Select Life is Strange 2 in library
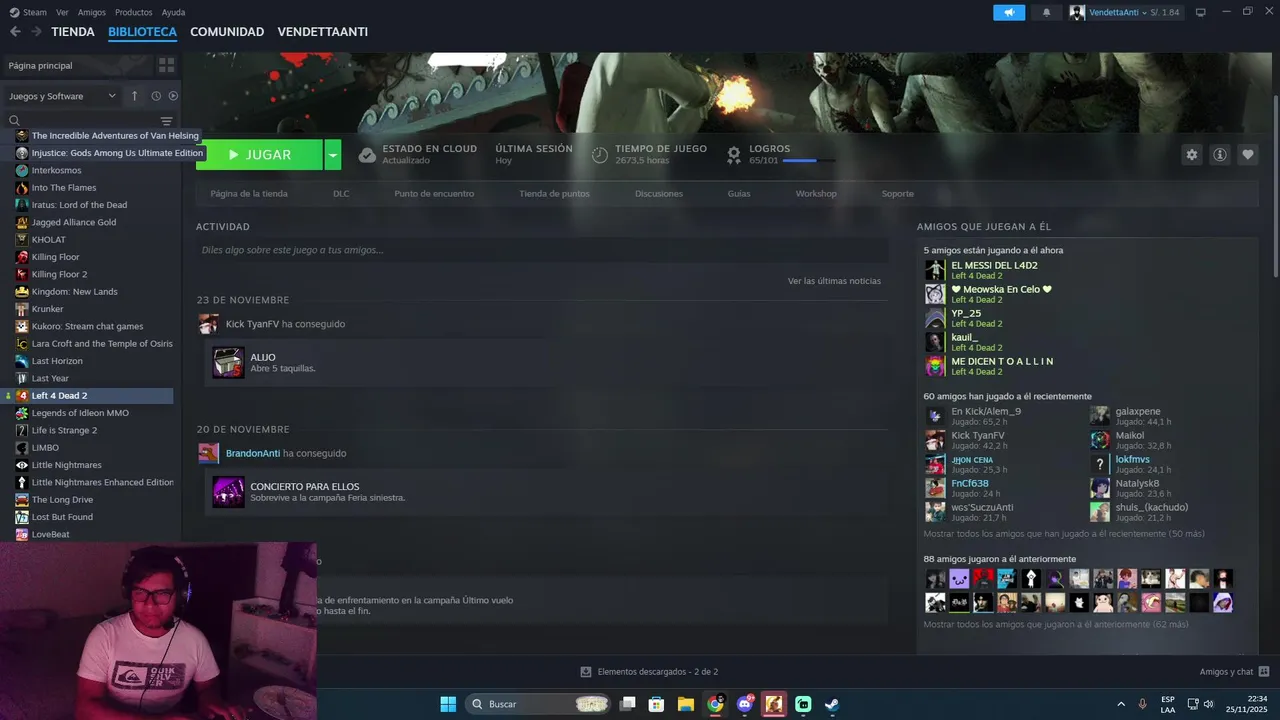 tap(64, 430)
